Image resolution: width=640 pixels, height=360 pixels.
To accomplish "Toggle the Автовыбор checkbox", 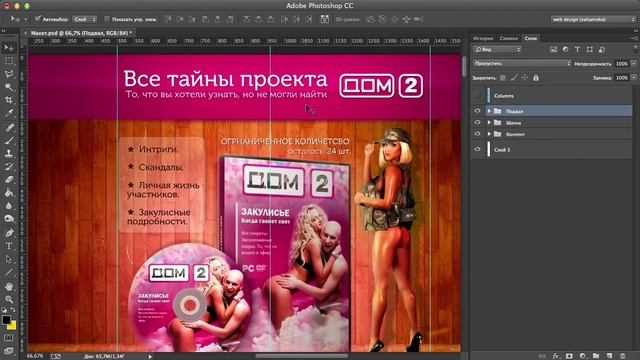I will [x=38, y=19].
